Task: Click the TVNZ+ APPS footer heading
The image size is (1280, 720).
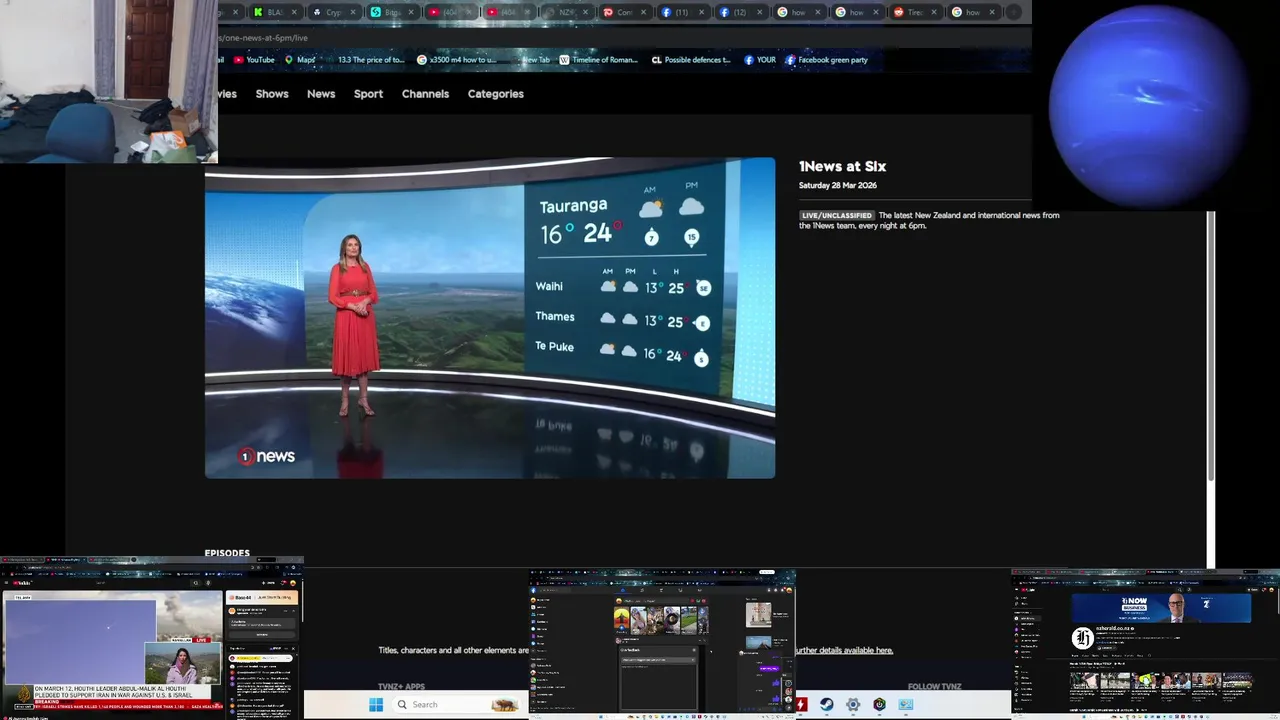Action: pos(401,687)
